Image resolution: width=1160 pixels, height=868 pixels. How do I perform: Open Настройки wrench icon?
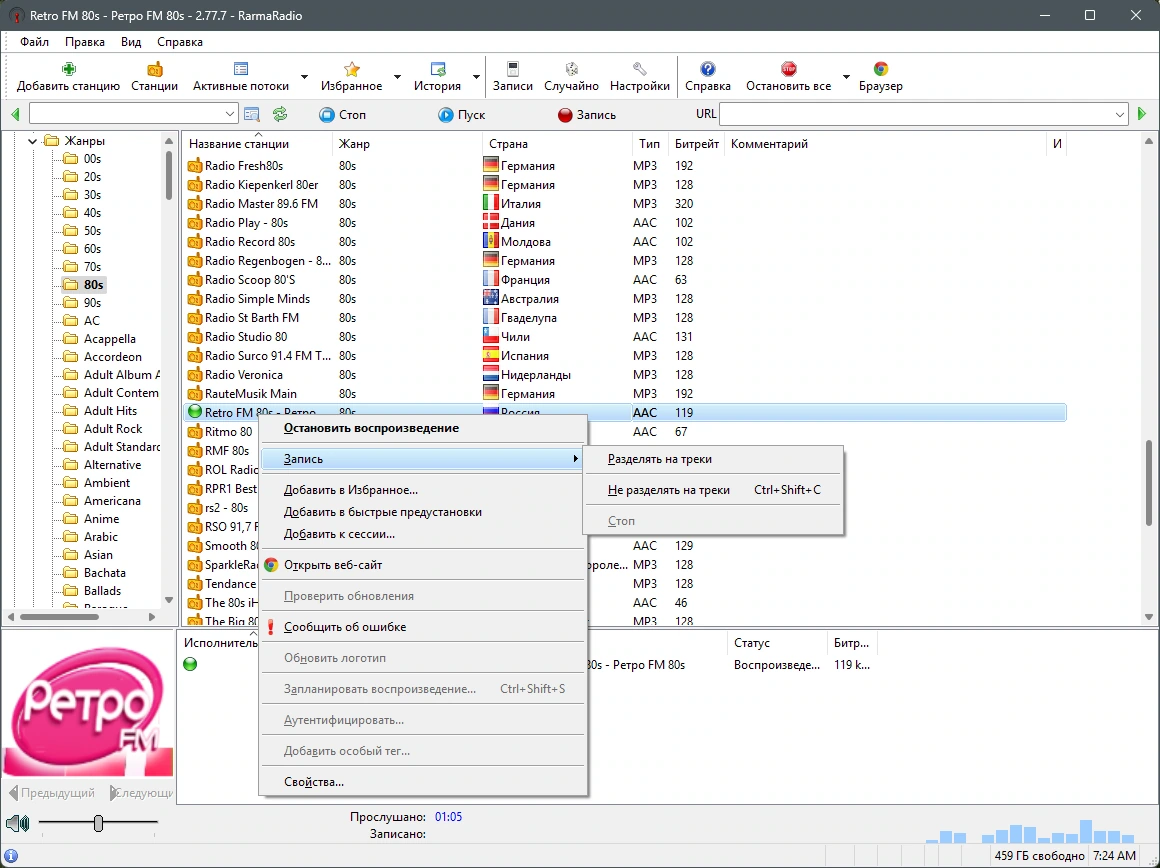639,70
